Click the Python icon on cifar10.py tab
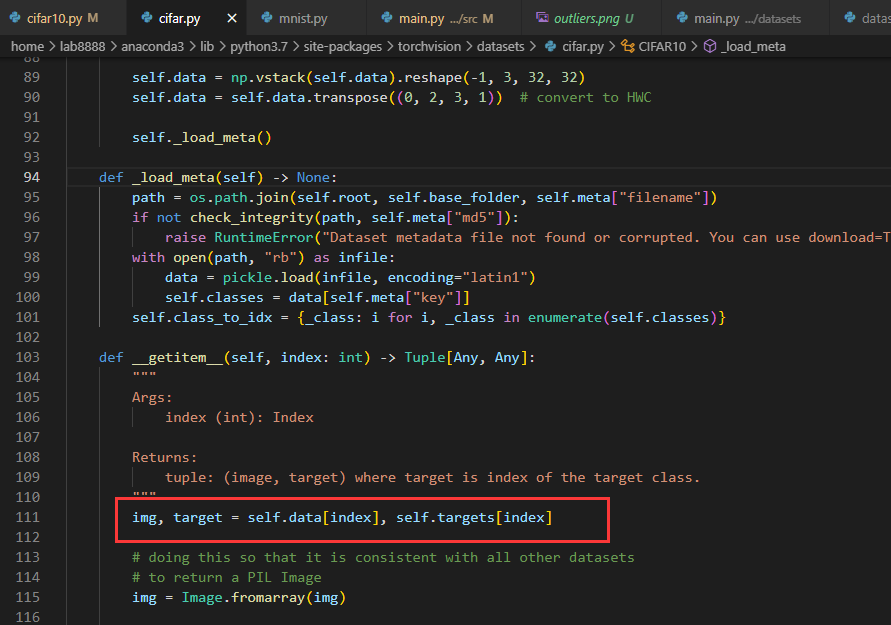The image size is (891, 625). coord(15,17)
